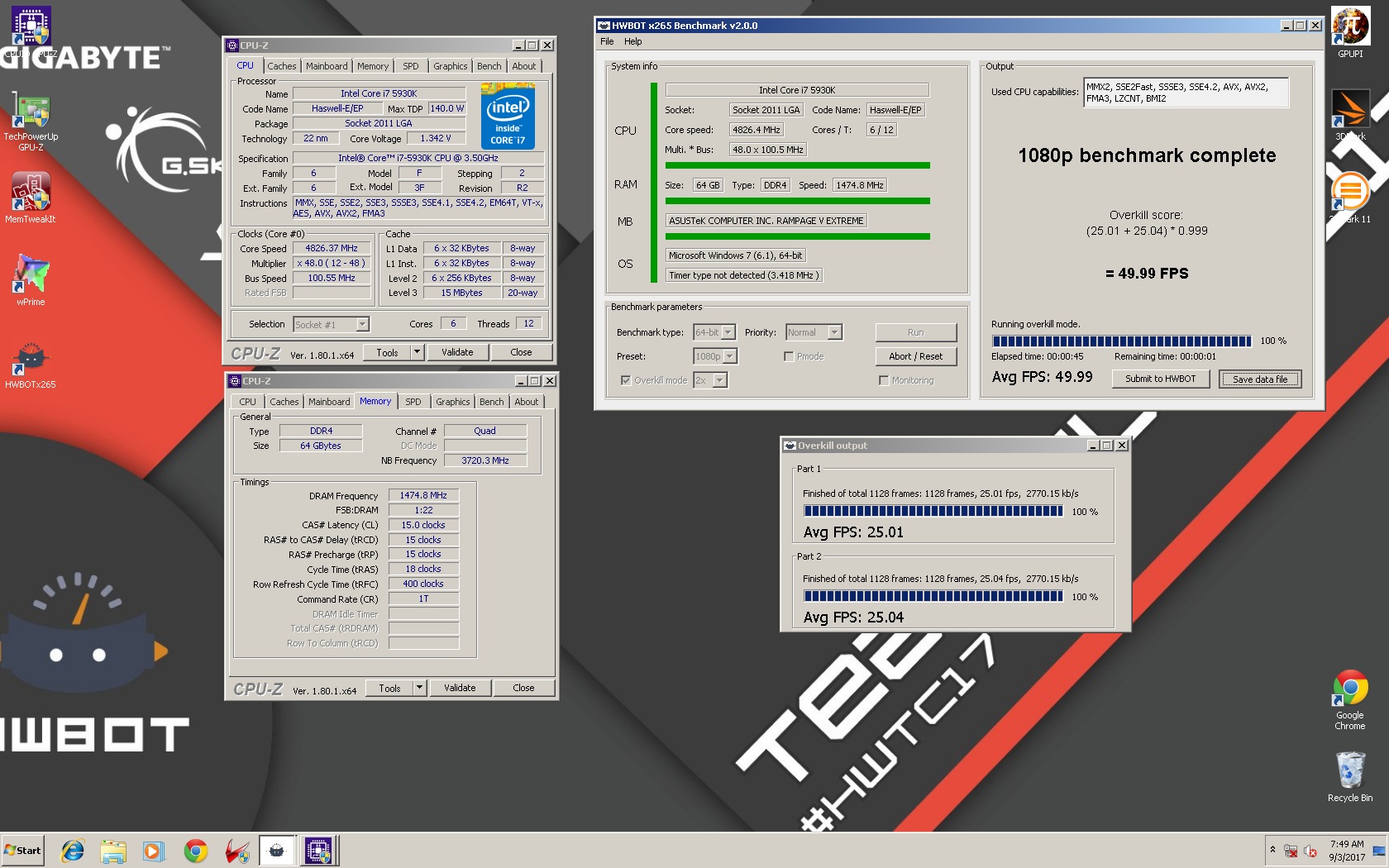1389x868 pixels.
Task: Click HWBOT x265 window title icon
Action: (604, 26)
